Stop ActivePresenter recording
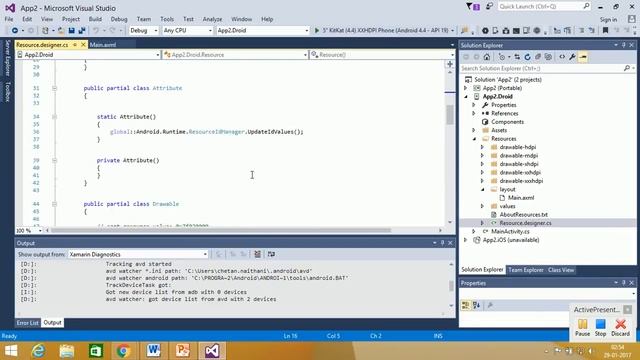The image size is (640, 360). 600,327
